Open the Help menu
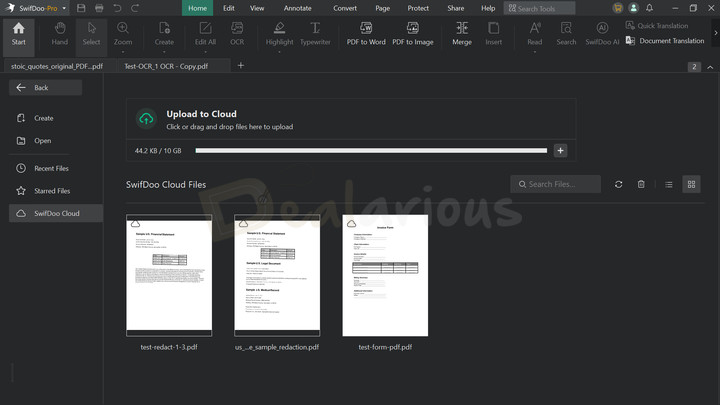720x405 pixels. pos(488,8)
